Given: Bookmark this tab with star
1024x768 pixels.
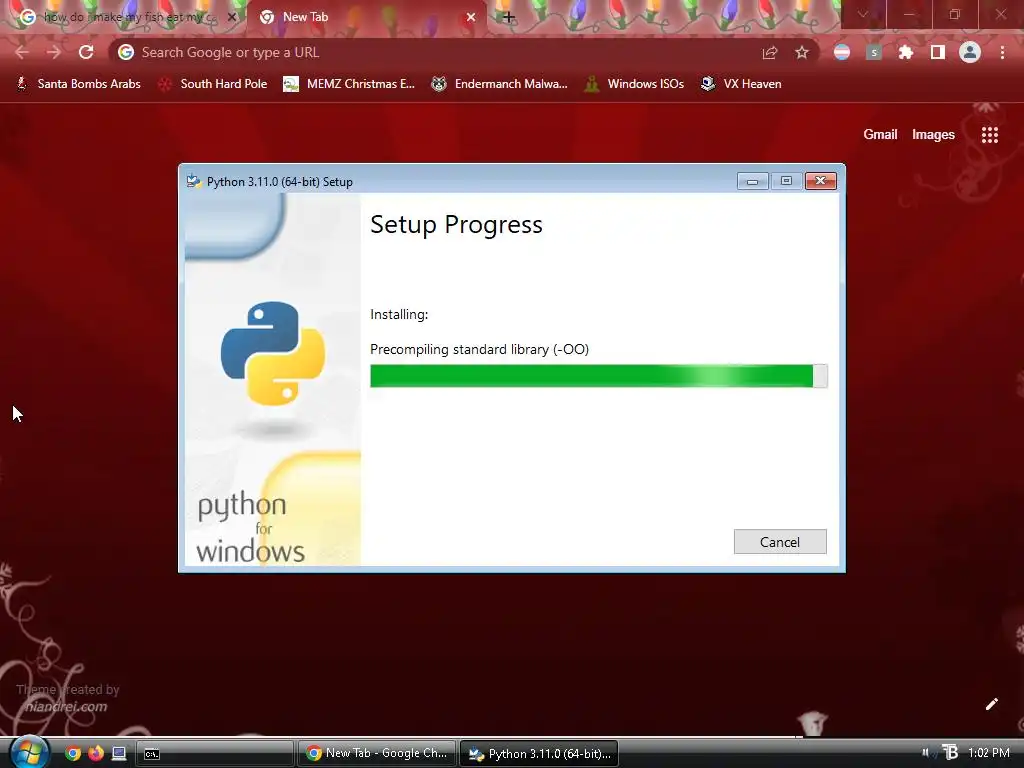Looking at the screenshot, I should pos(802,52).
